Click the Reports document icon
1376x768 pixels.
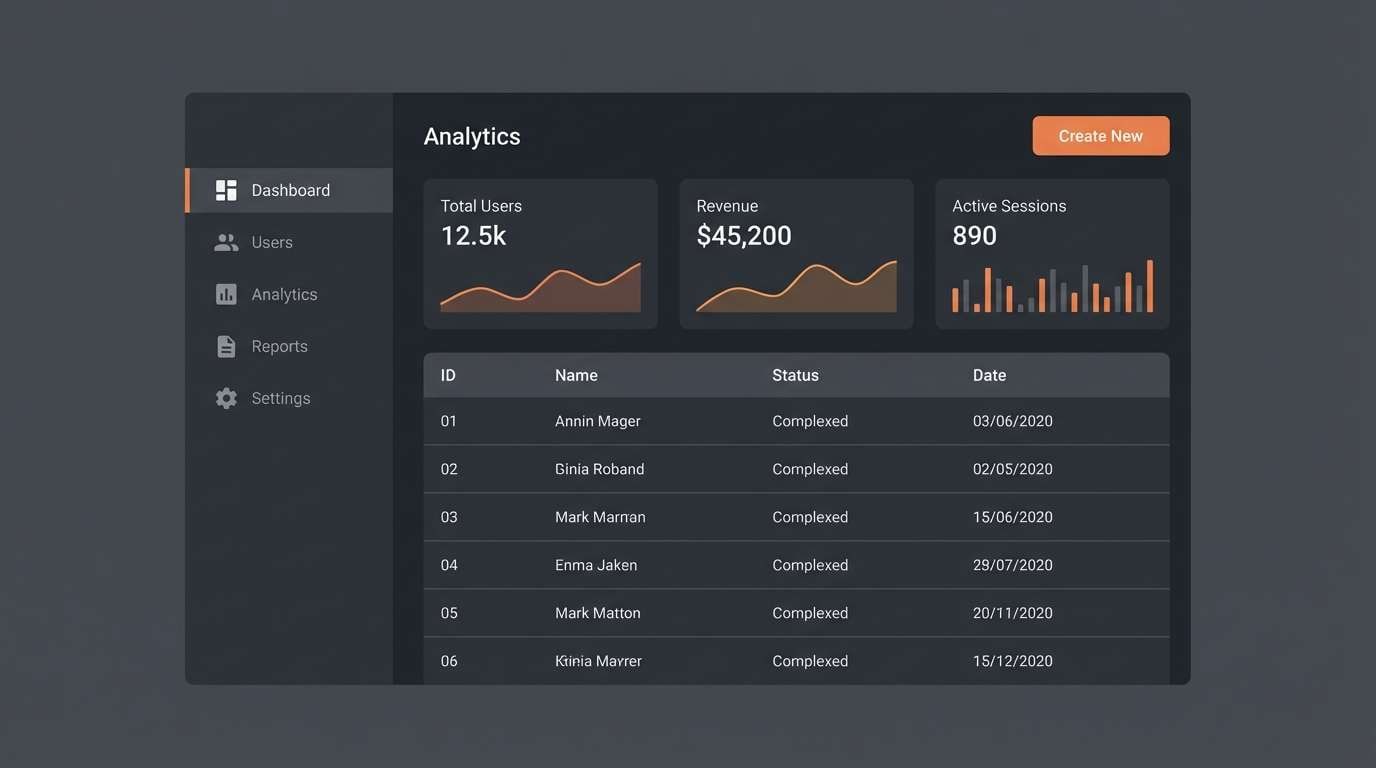coord(227,345)
